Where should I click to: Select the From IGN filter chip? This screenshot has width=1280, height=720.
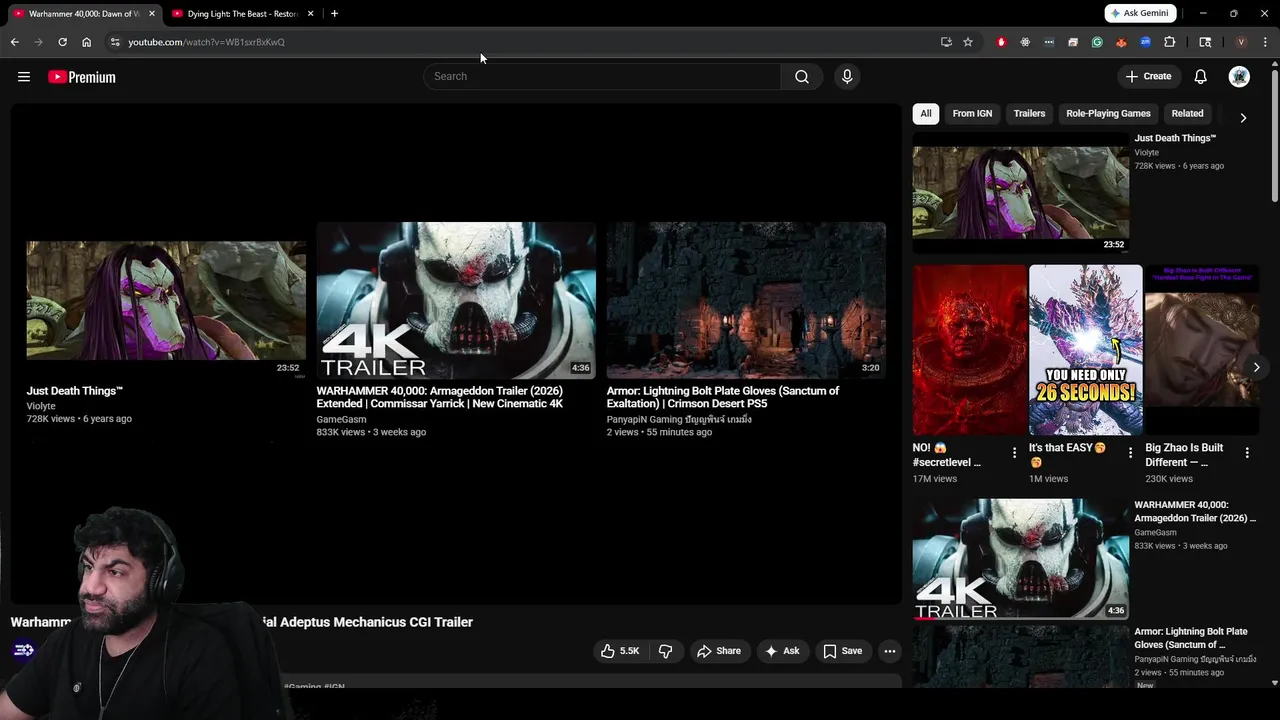click(972, 114)
